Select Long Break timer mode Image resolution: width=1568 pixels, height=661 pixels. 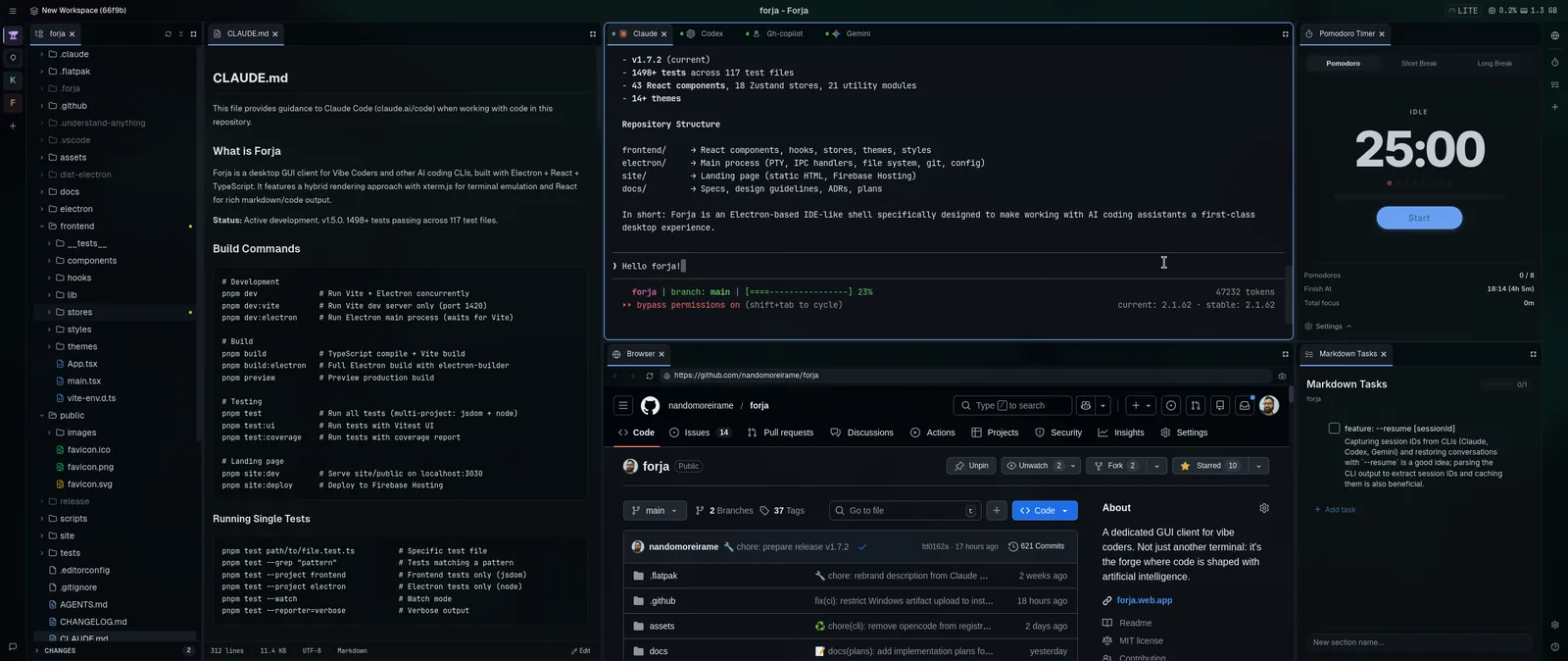coord(1494,63)
